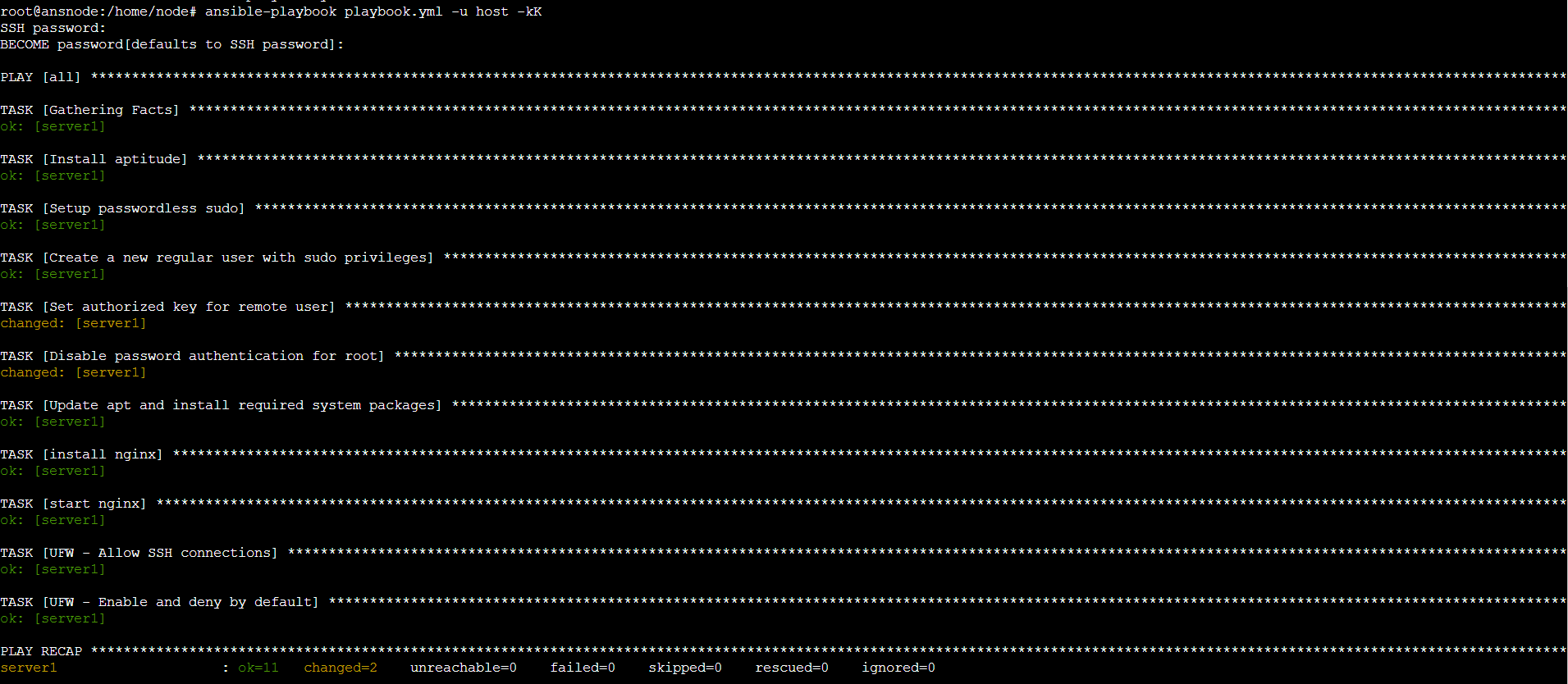This screenshot has width=1568, height=684.
Task: Click the PLAY [all] header text
Action: click(x=41, y=77)
